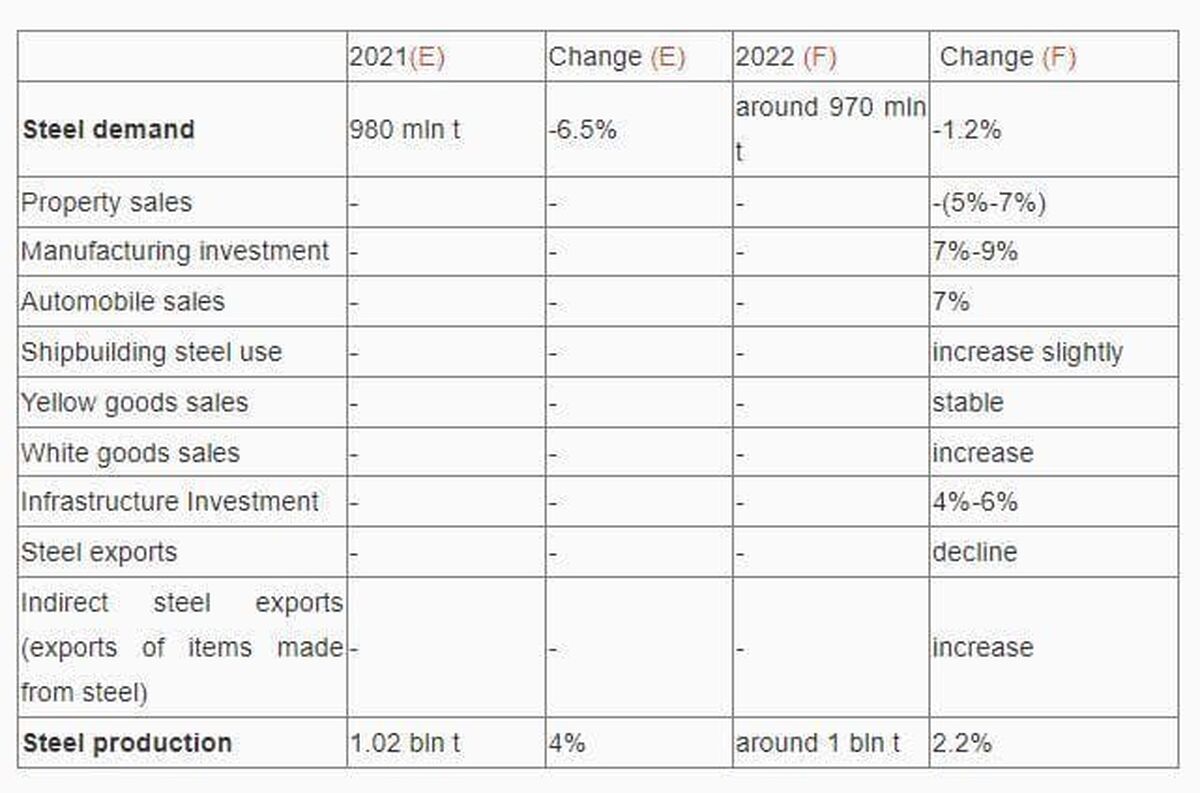Select the Manufacturing investment label
The height and width of the screenshot is (793, 1200).
[x=175, y=251]
